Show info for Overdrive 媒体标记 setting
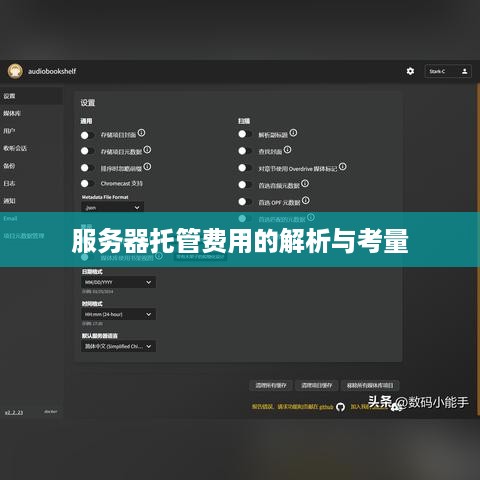The height and width of the screenshot is (480, 480). [343, 166]
